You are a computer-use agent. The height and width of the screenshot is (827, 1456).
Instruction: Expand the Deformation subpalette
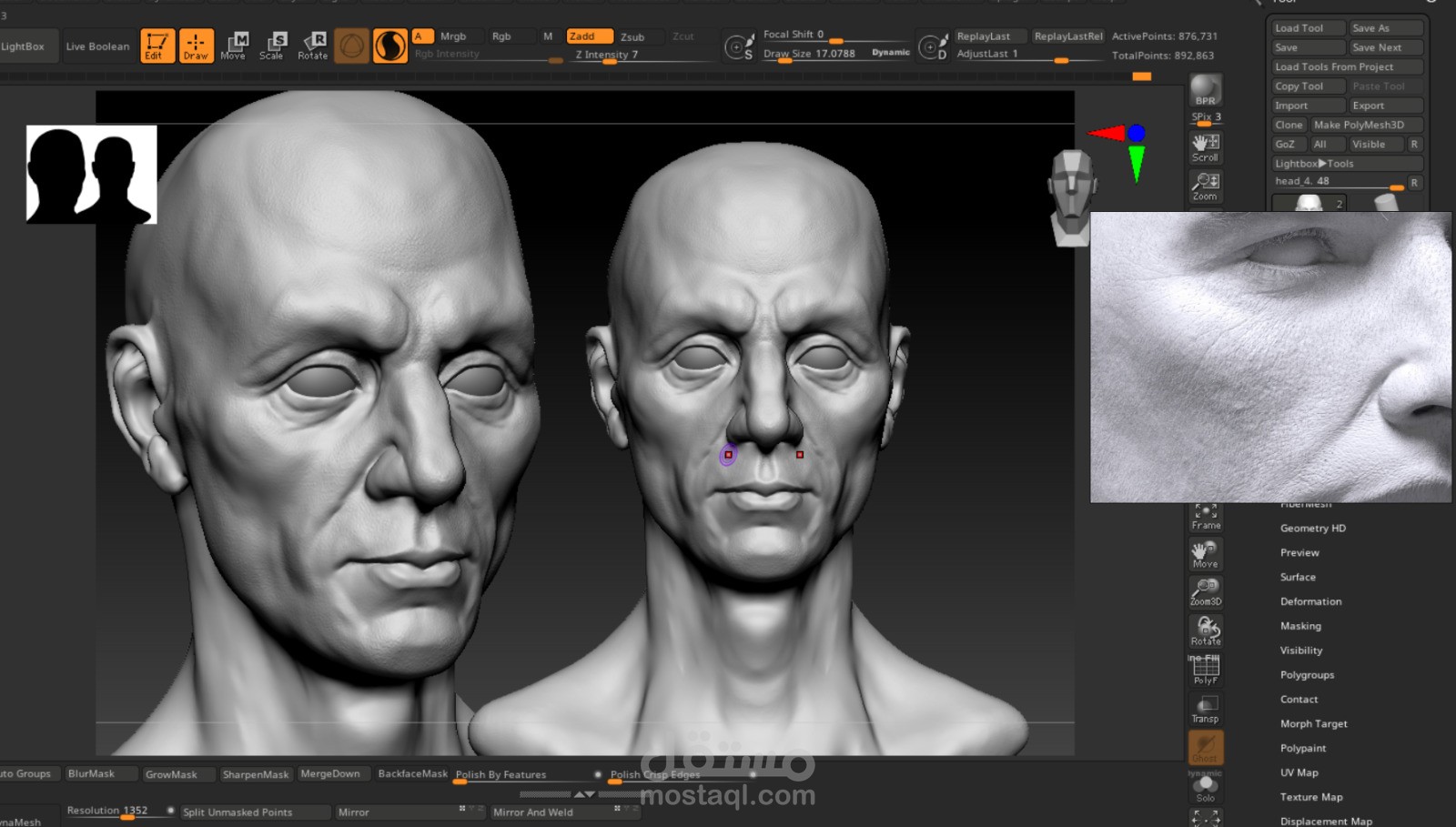point(1310,601)
